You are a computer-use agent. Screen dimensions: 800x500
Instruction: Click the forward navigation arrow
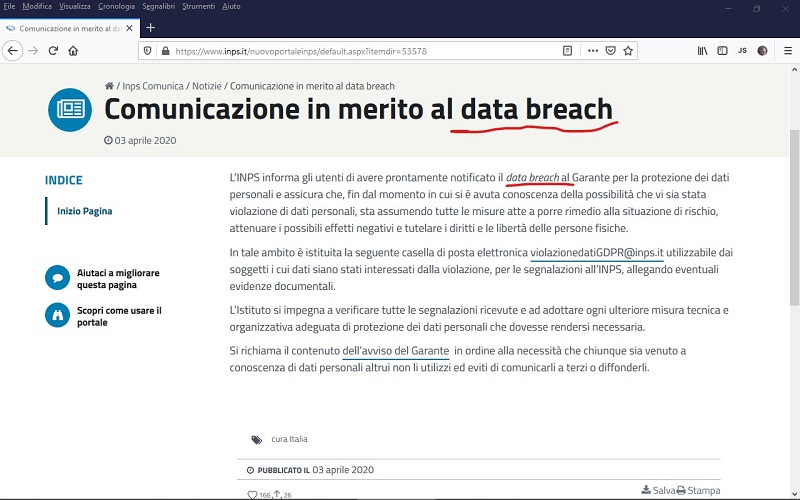coord(33,51)
